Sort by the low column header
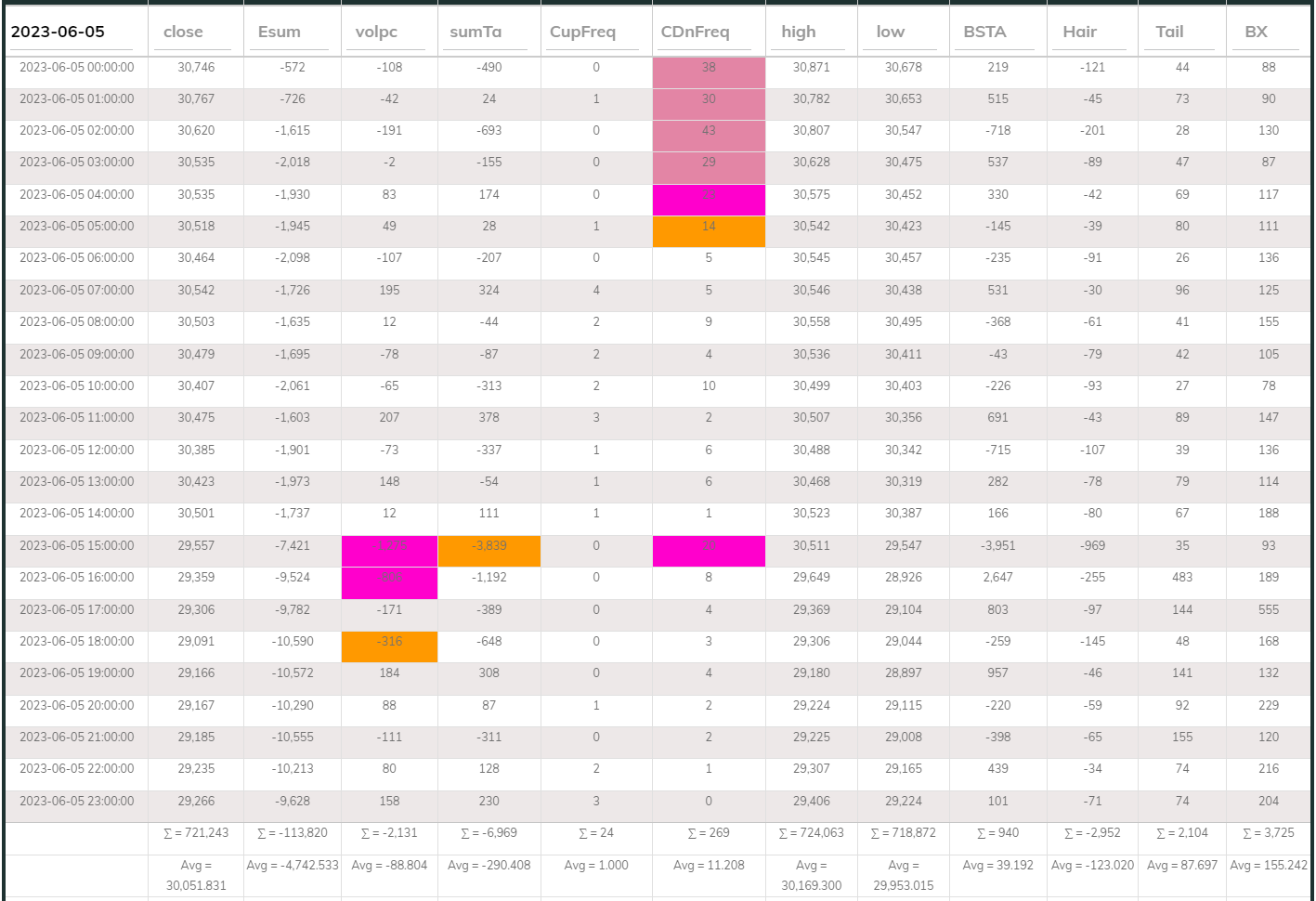 click(887, 31)
